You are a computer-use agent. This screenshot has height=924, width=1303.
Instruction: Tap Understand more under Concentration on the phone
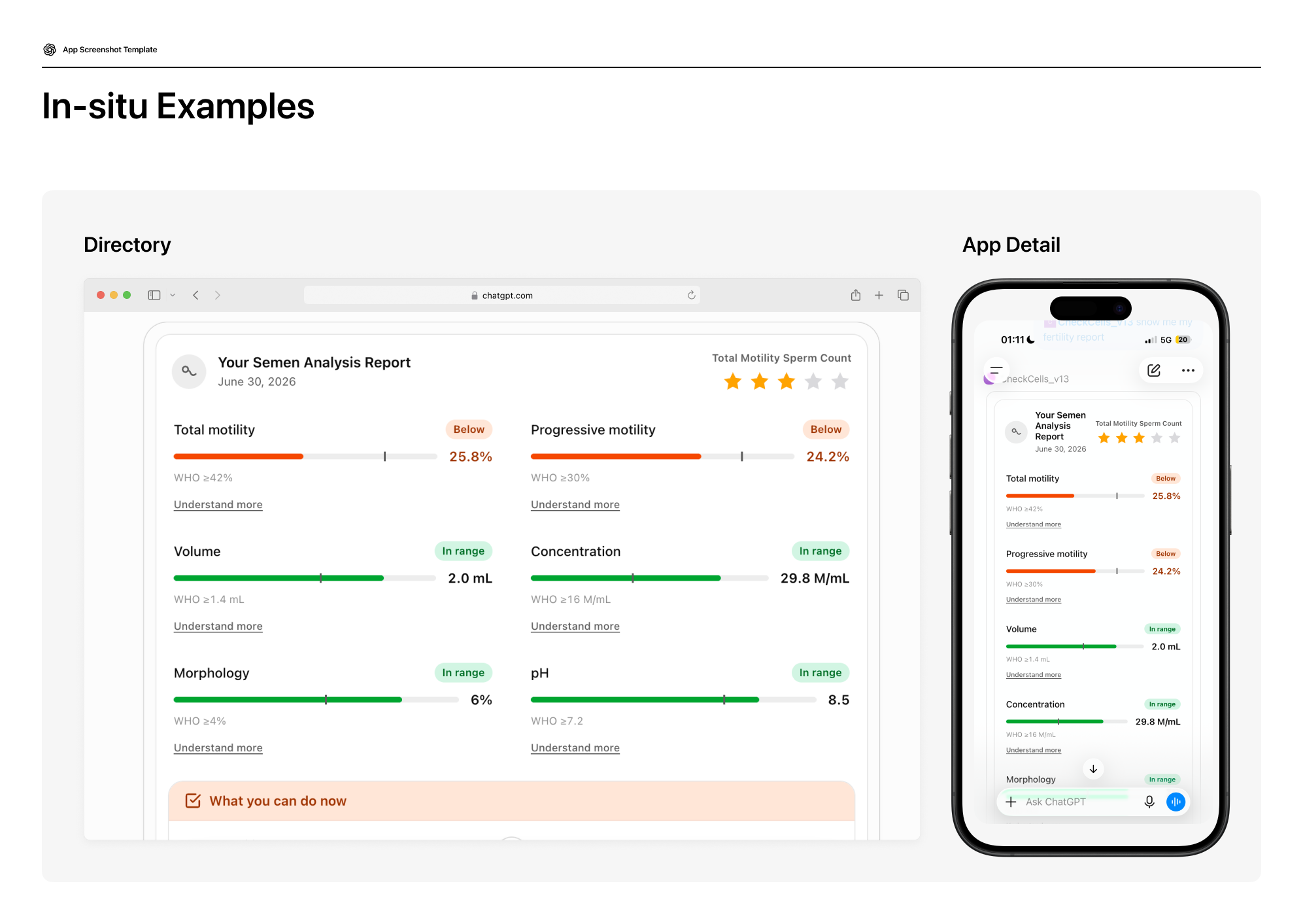(x=1034, y=750)
